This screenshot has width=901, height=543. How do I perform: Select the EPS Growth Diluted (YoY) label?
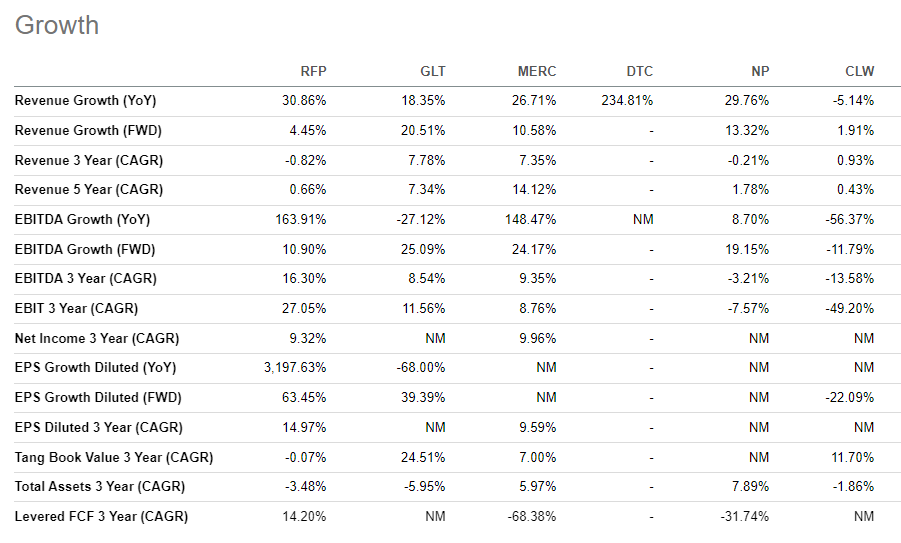pyautogui.click(x=95, y=368)
